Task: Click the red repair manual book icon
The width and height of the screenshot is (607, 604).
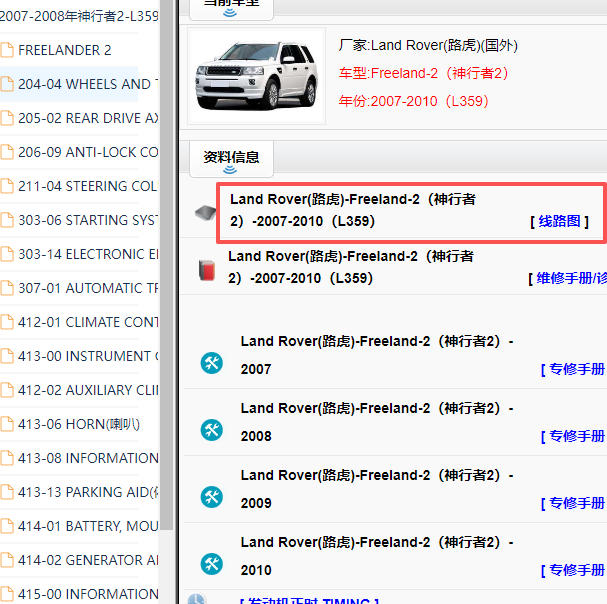Action: coord(207,270)
